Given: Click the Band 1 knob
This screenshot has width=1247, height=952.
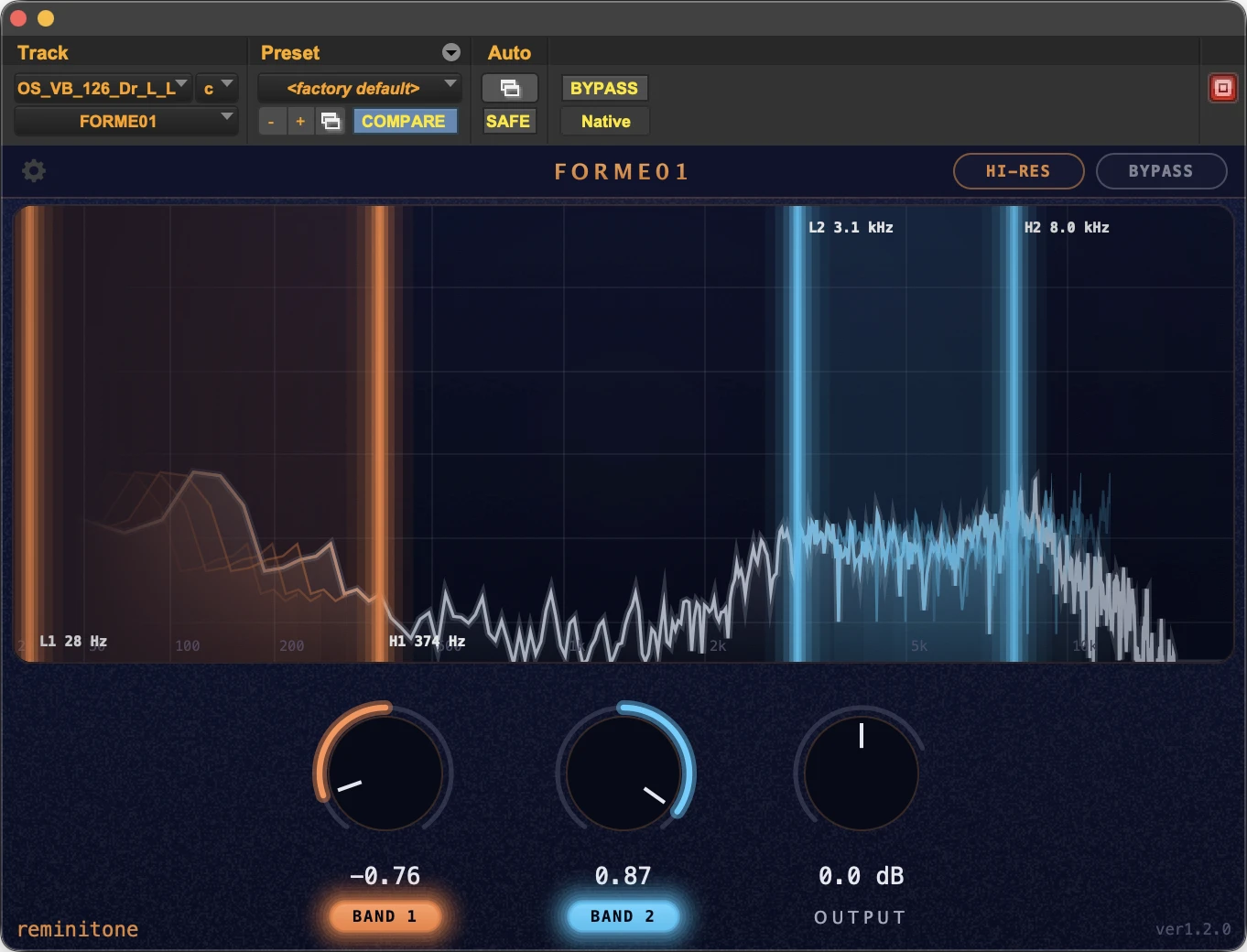Looking at the screenshot, I should click(385, 773).
